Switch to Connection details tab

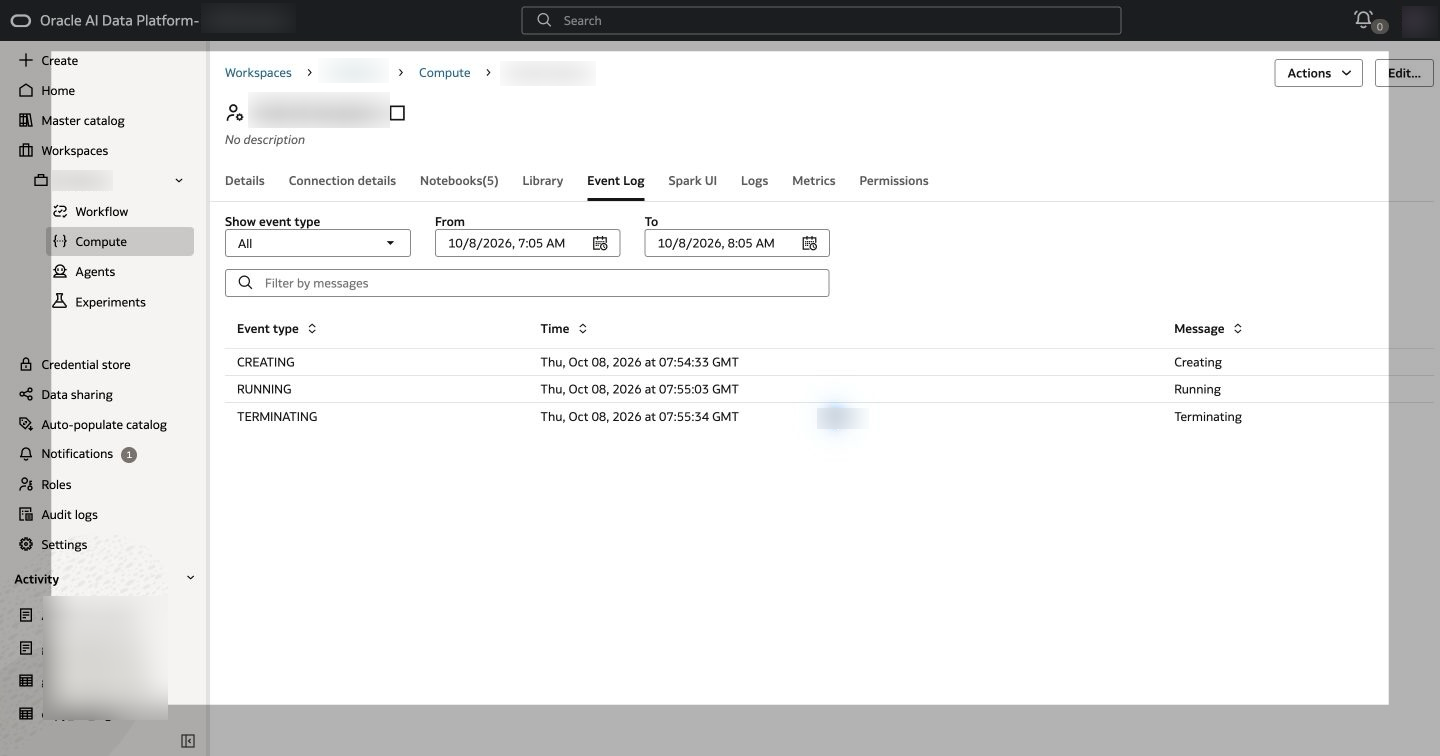342,181
